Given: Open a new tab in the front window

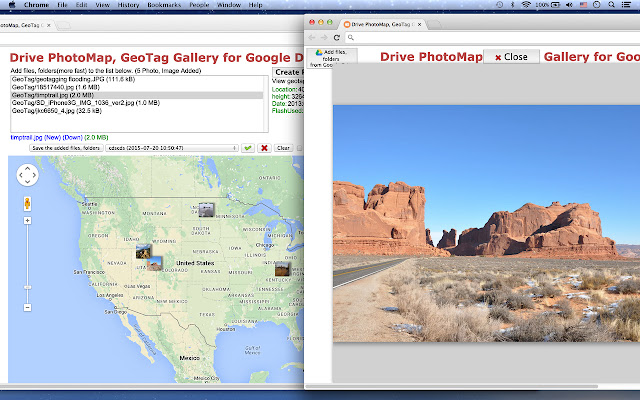Looking at the screenshot, I should click(x=434, y=24).
